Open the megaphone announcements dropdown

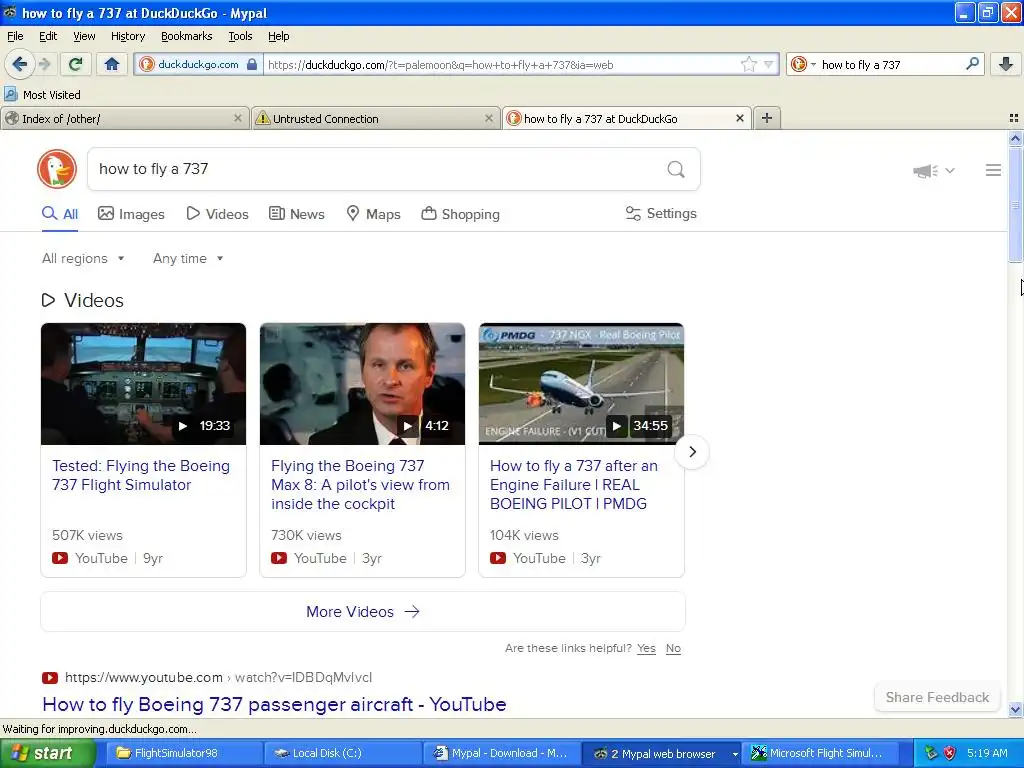click(x=934, y=170)
